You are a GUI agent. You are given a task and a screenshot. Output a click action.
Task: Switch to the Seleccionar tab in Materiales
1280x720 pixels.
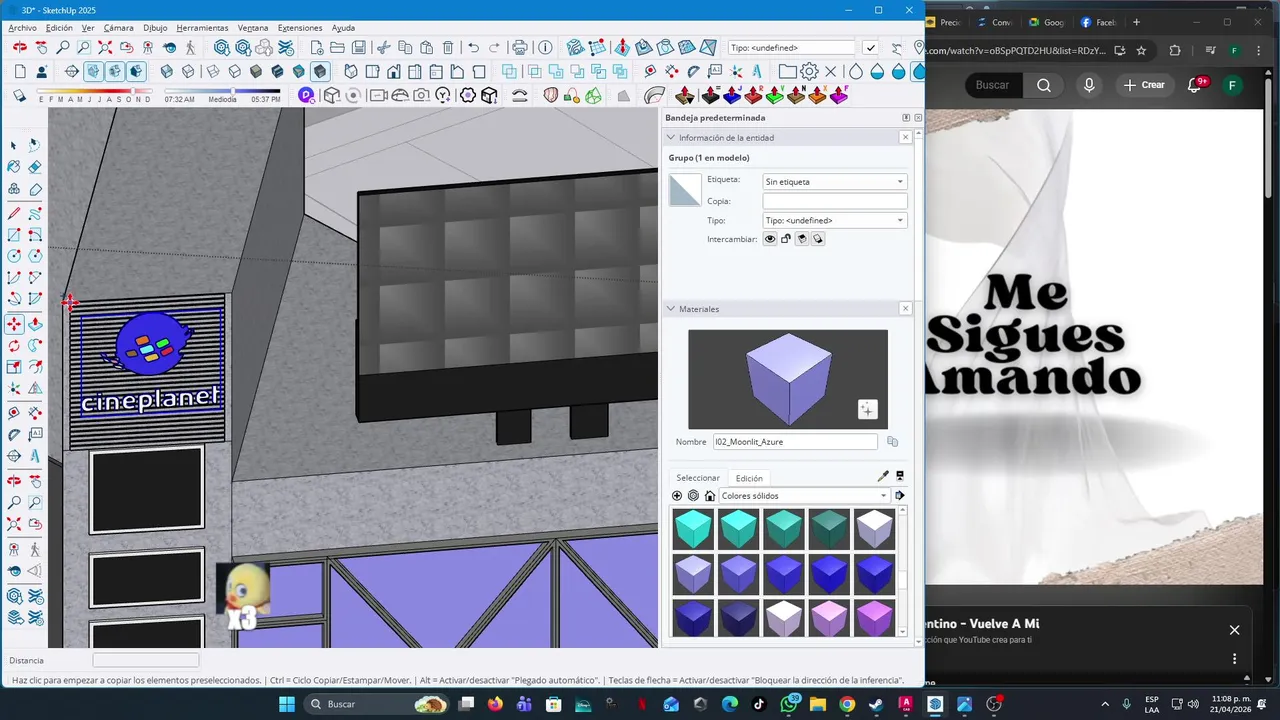(698, 478)
